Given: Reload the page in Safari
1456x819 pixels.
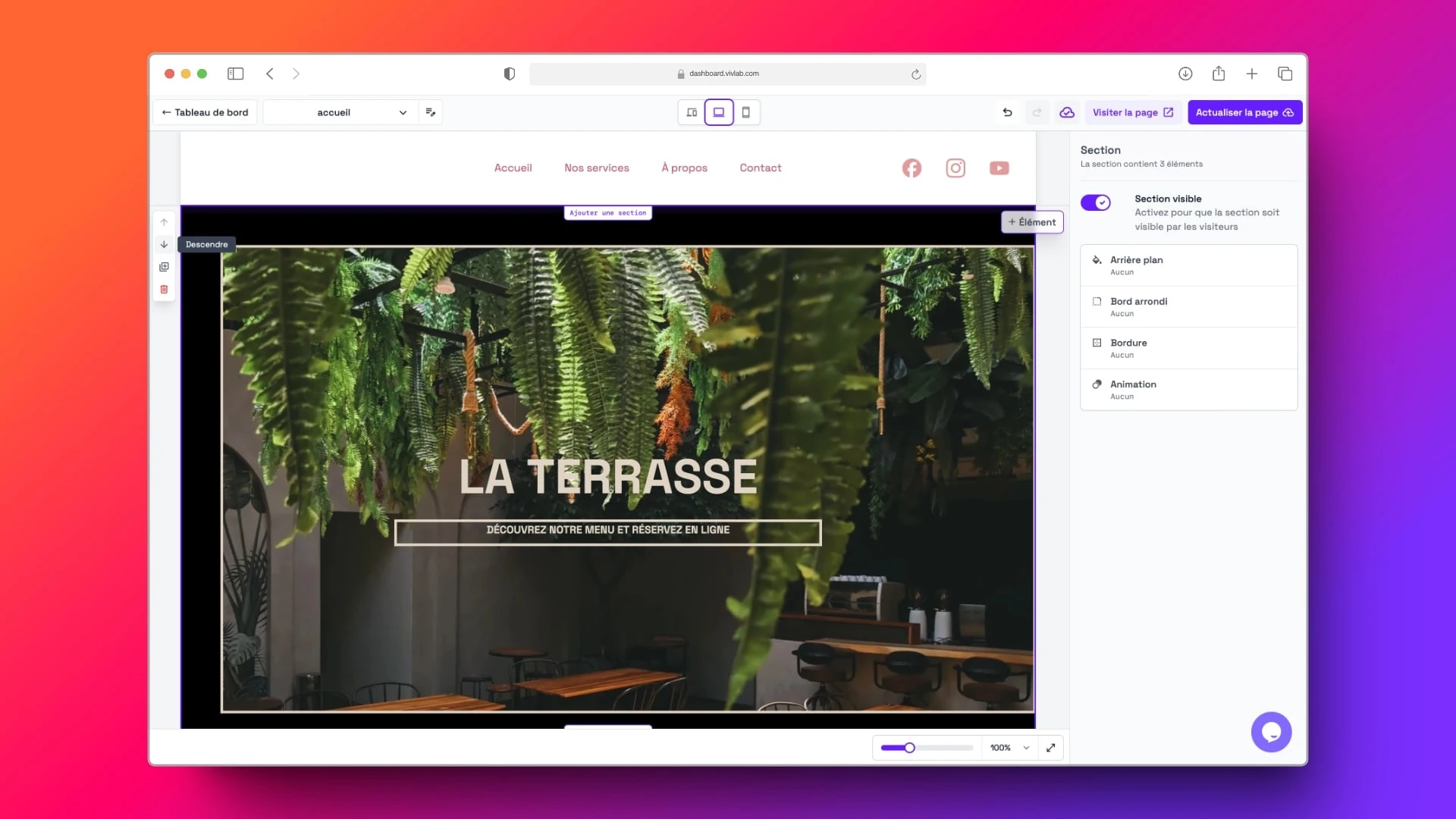Looking at the screenshot, I should point(916,74).
